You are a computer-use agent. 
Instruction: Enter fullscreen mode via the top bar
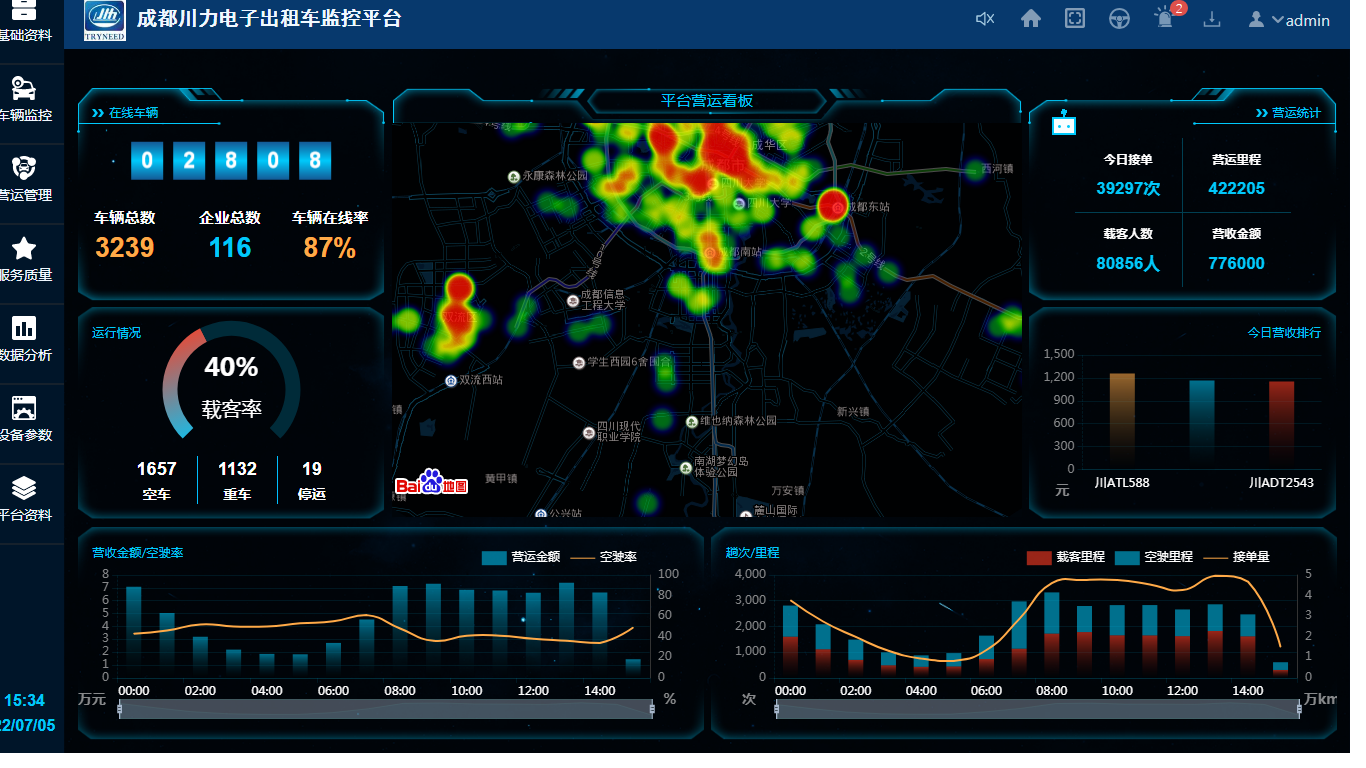coord(1075,19)
